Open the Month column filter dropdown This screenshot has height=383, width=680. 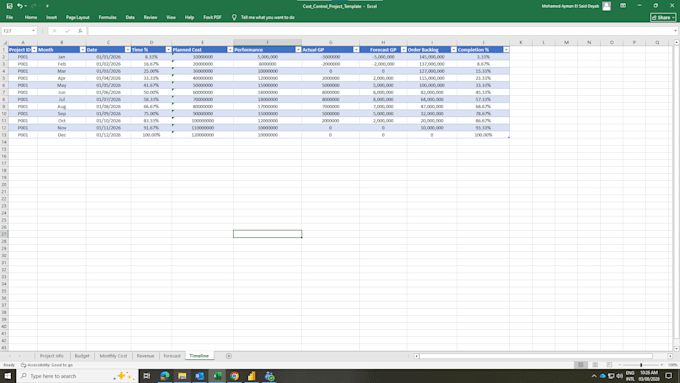coord(82,50)
